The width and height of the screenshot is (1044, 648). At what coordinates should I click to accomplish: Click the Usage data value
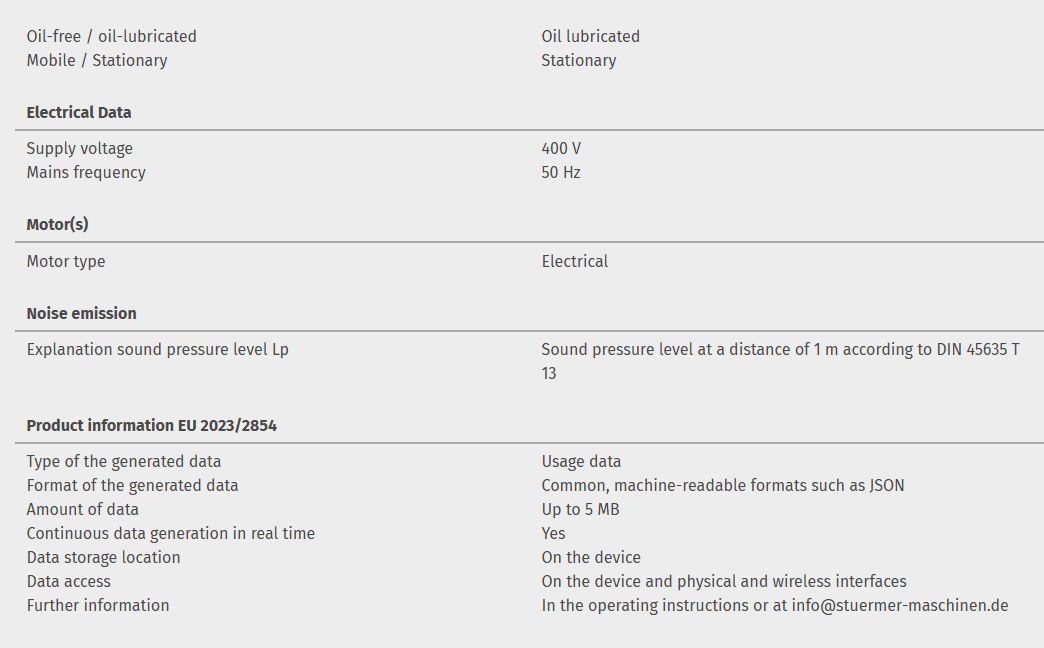pos(581,461)
